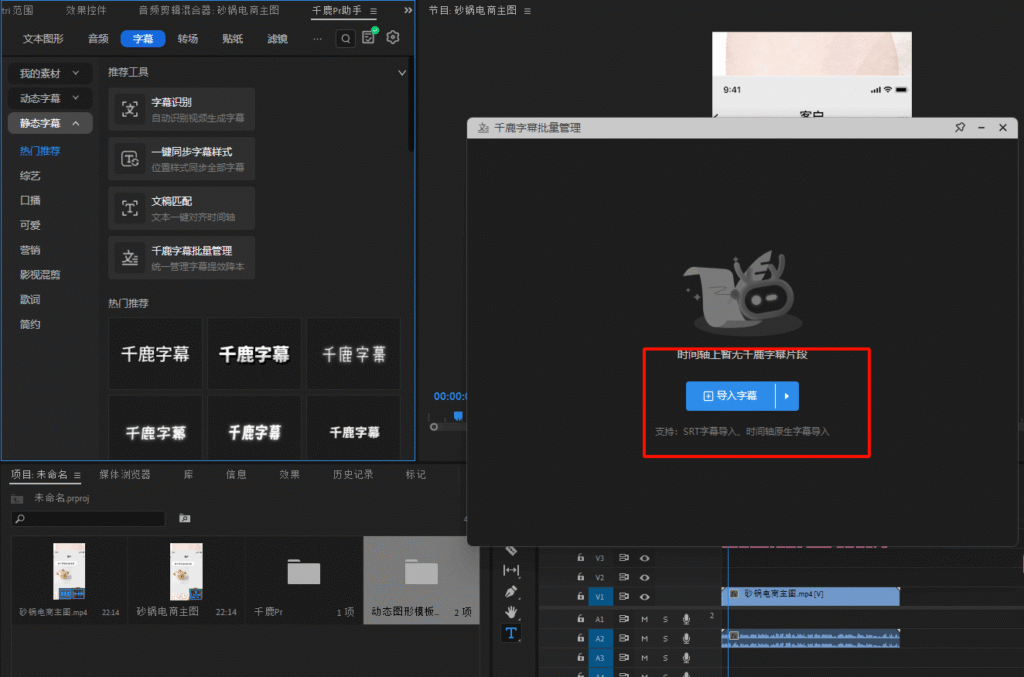The width and height of the screenshot is (1024, 677).
Task: Select the Type tool in the timeline toolbar
Action: pyautogui.click(x=511, y=633)
